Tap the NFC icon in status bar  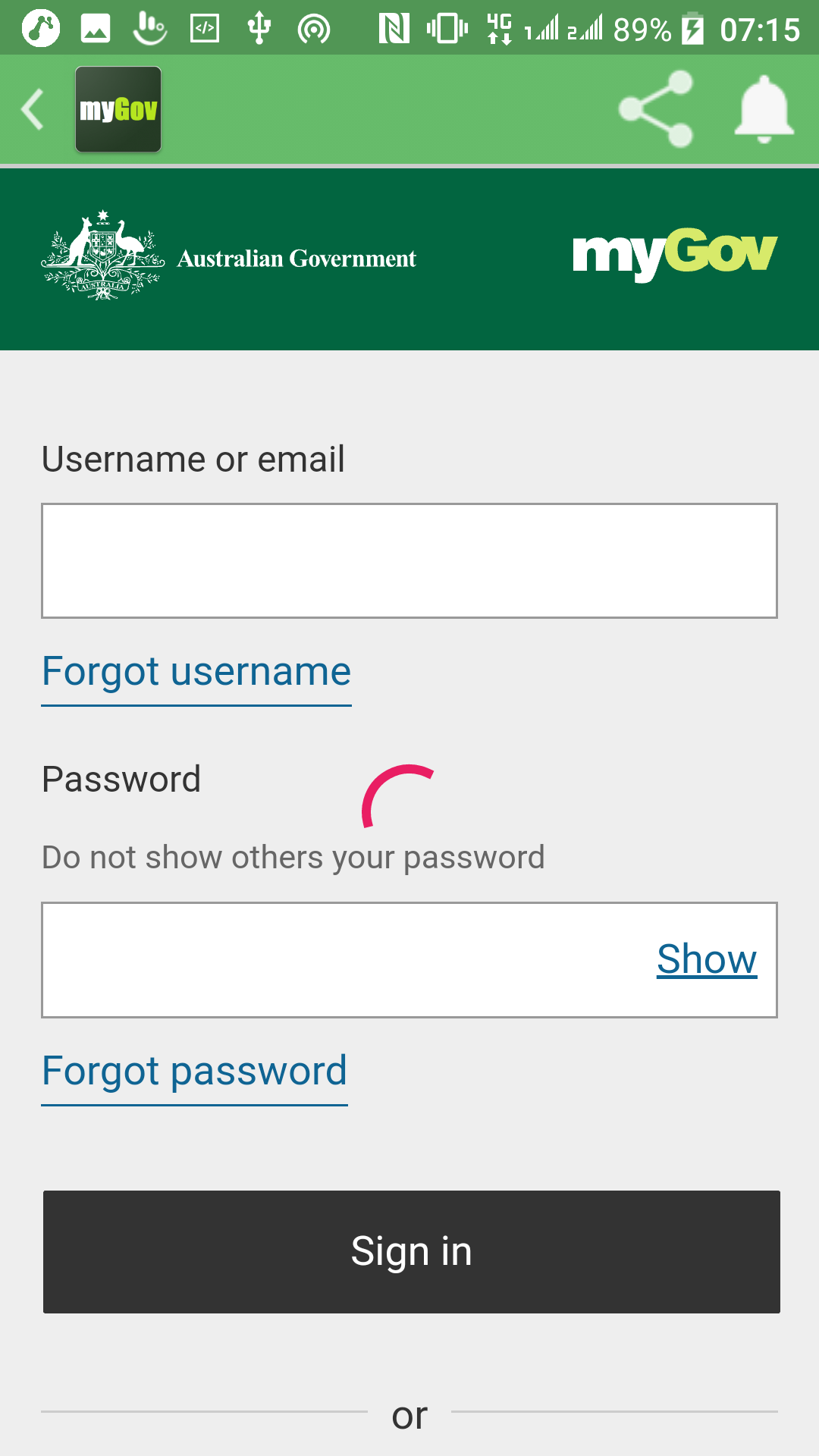point(394,29)
